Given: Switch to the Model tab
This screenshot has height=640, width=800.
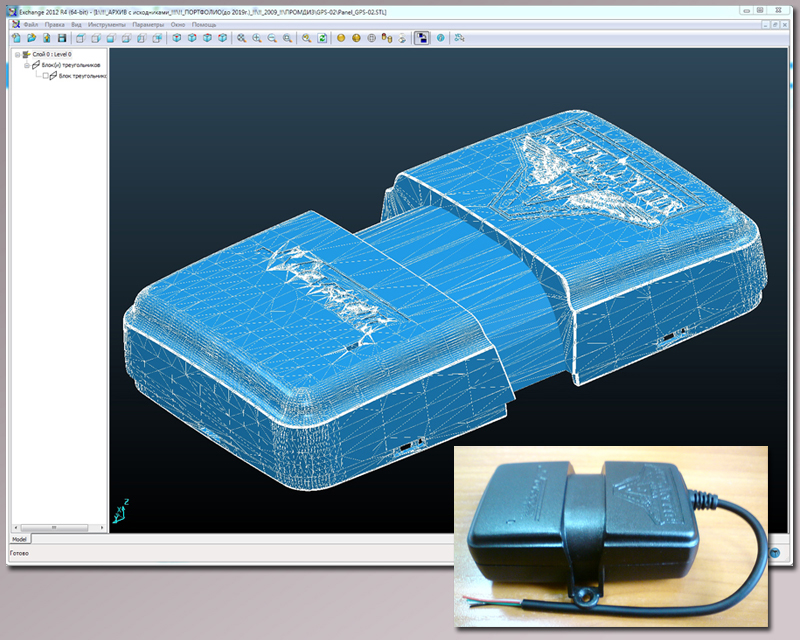Looking at the screenshot, I should [19, 539].
